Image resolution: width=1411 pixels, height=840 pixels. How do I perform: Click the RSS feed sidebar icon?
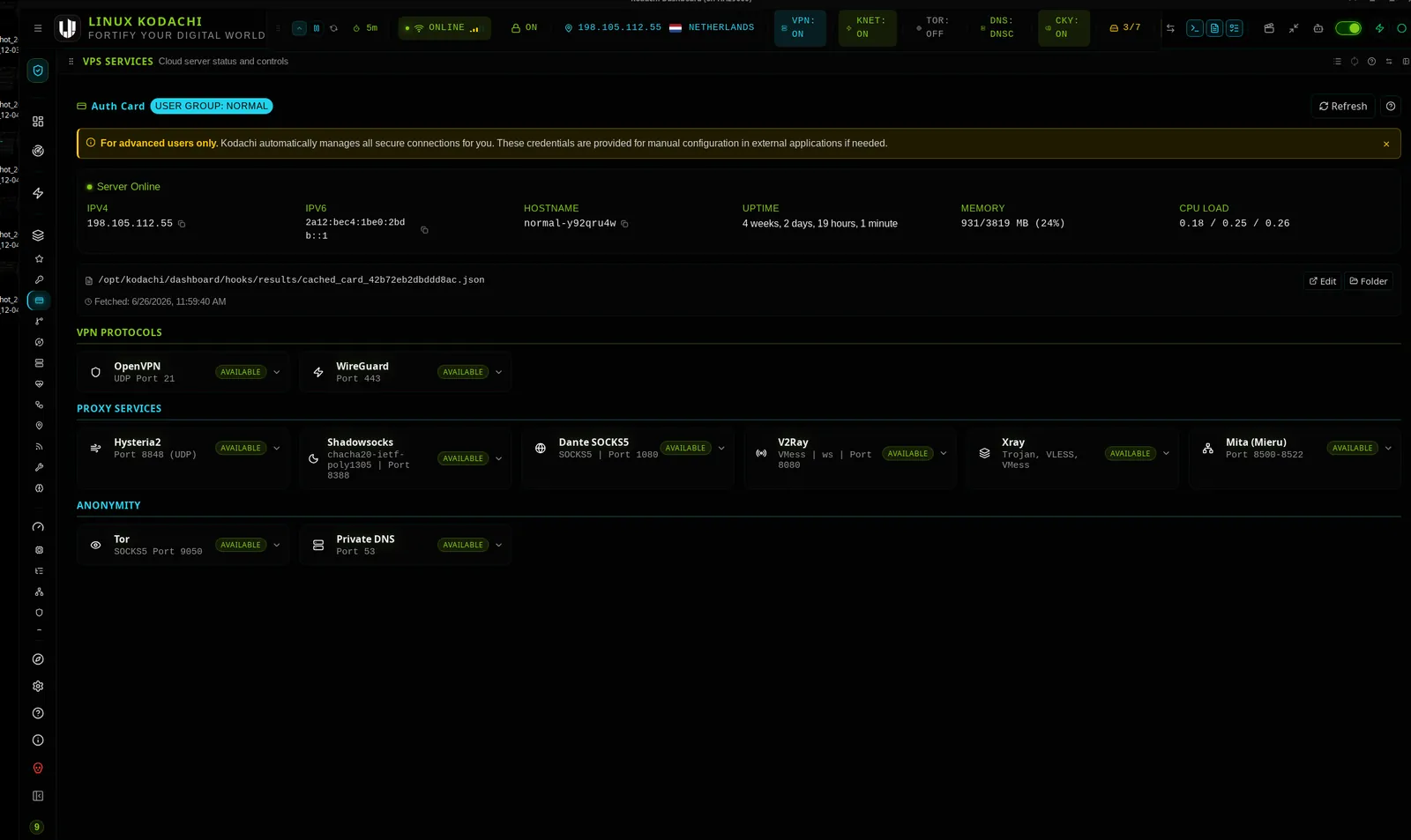tap(39, 447)
